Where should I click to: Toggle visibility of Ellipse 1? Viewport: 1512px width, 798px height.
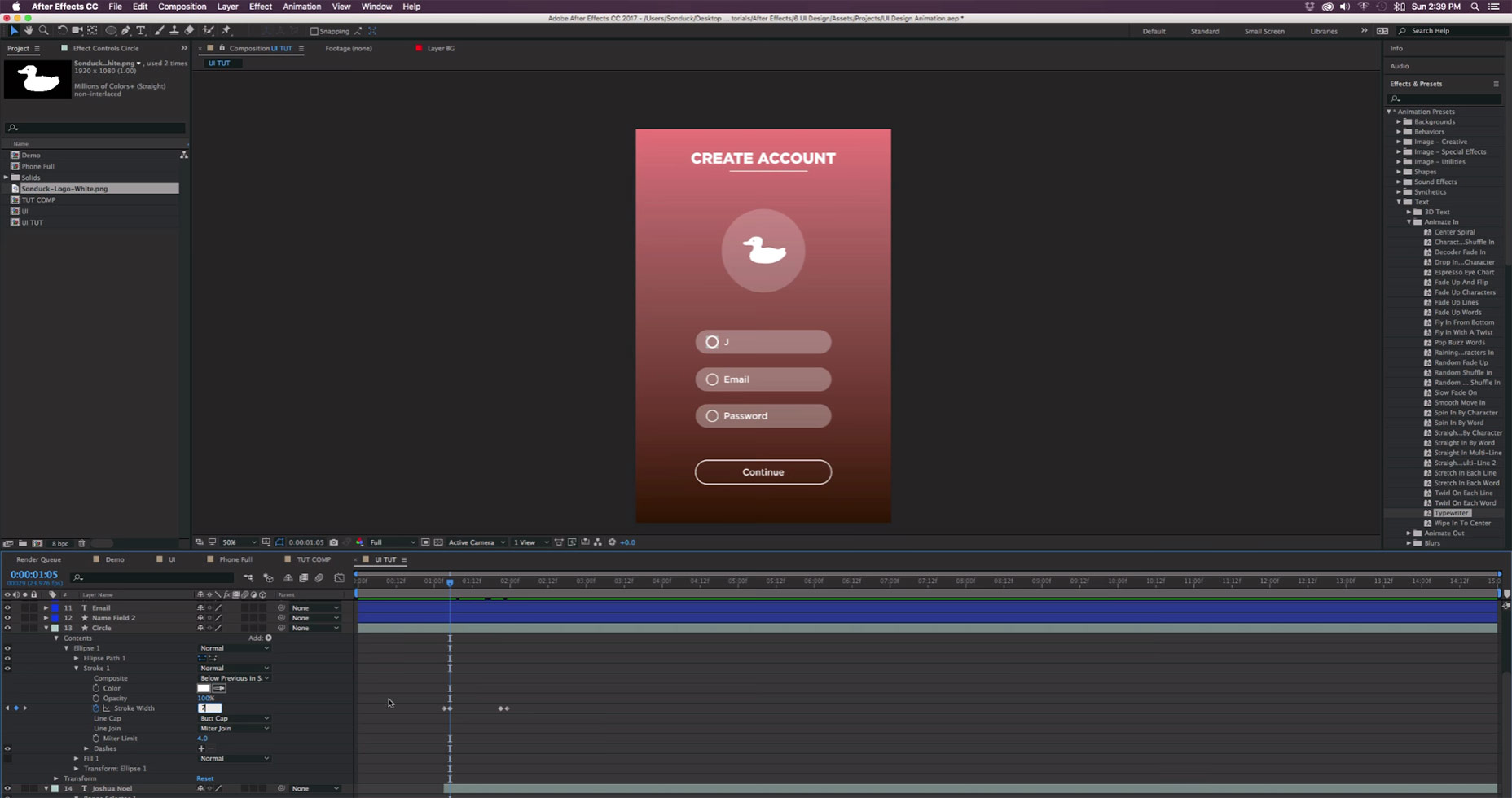7,648
